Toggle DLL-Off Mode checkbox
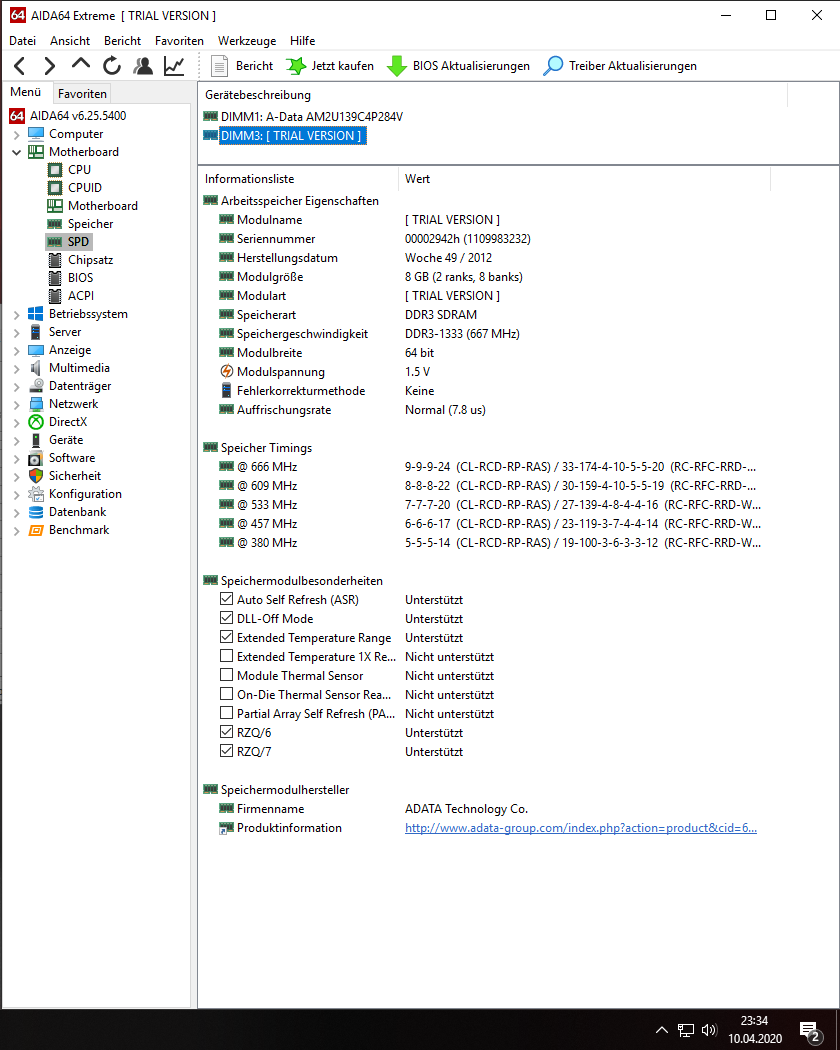 click(x=226, y=618)
